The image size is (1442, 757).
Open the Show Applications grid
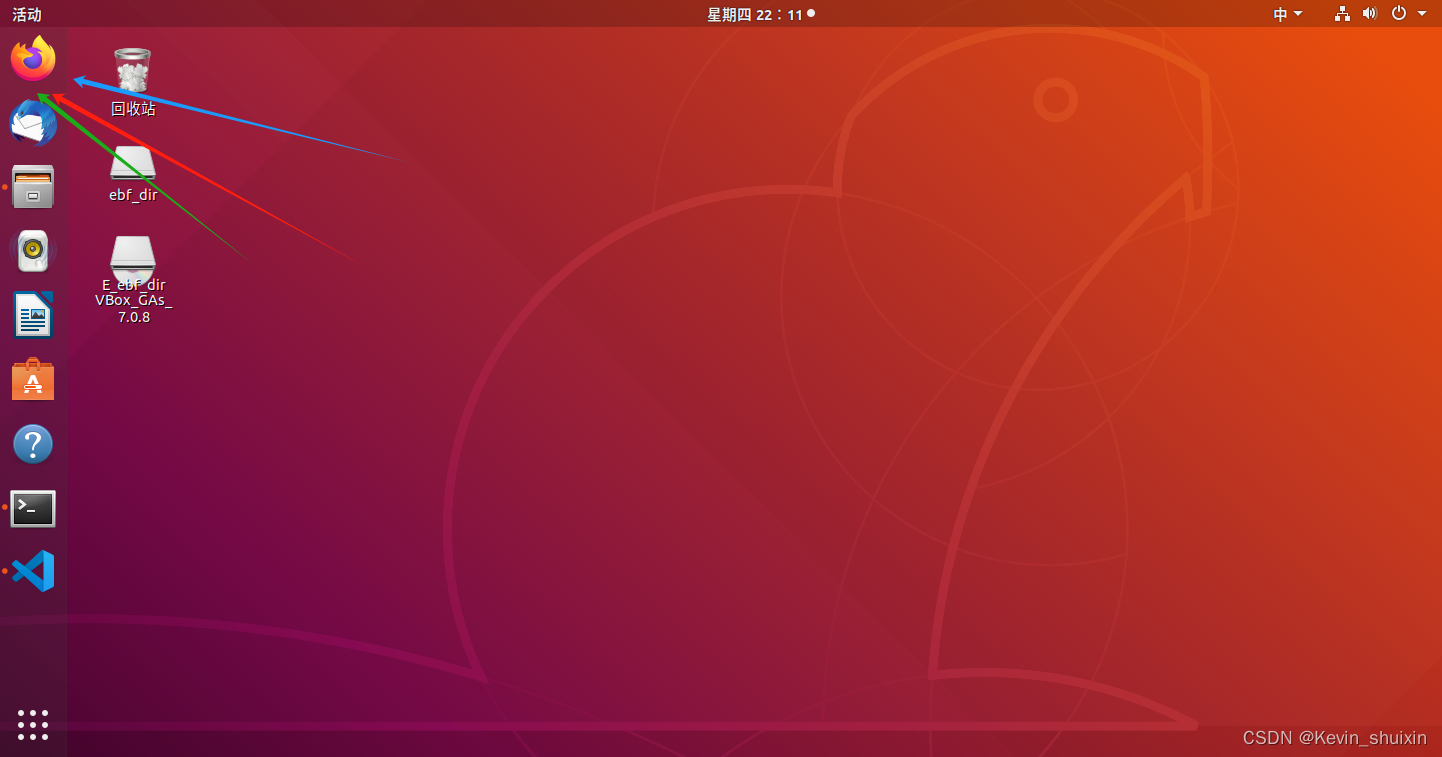click(x=33, y=725)
